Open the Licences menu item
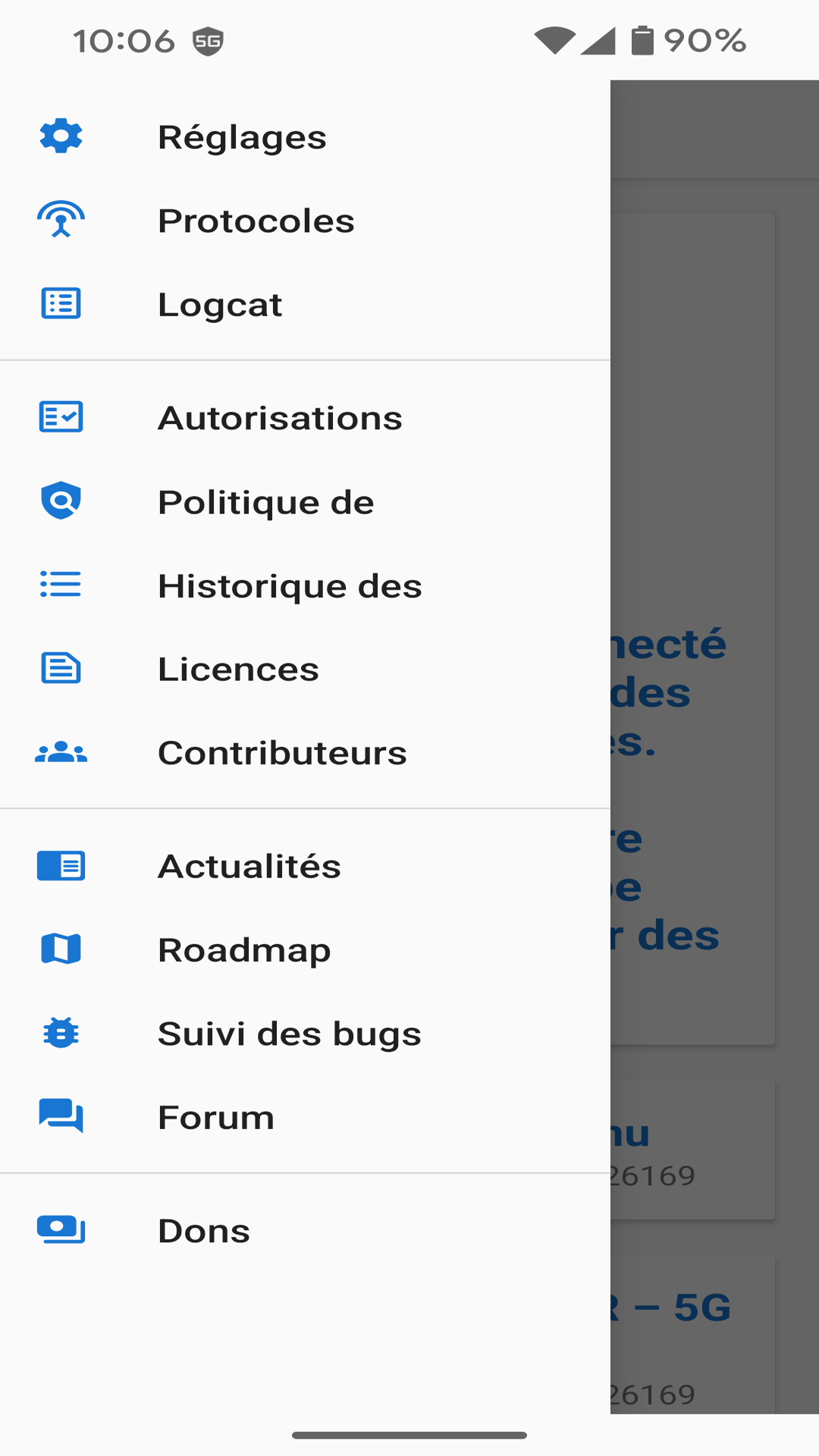The image size is (819, 1456). (238, 670)
